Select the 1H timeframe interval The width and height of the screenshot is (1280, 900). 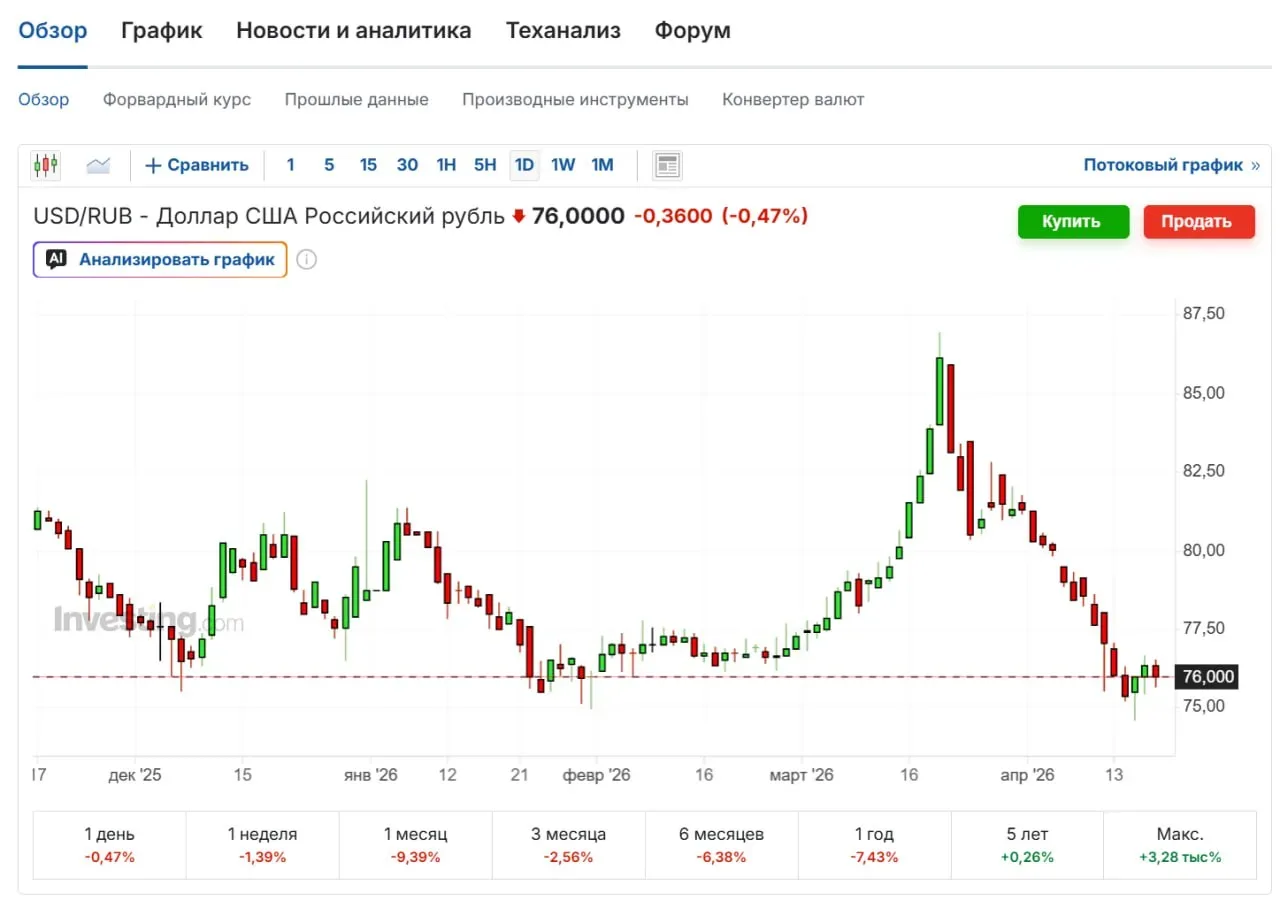(x=446, y=165)
